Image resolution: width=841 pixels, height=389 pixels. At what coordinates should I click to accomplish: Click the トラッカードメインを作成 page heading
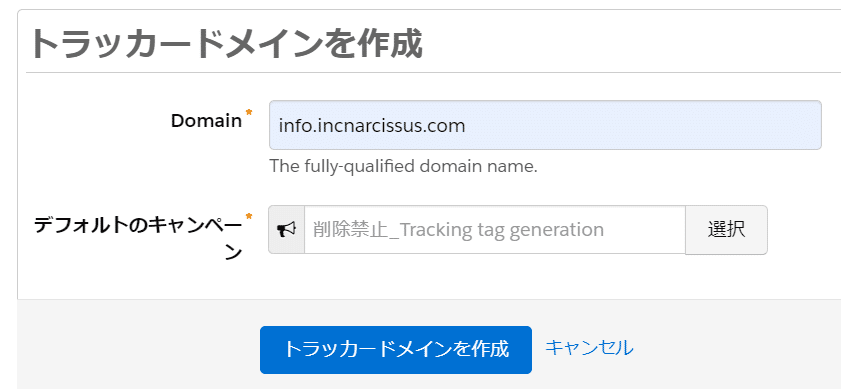[x=226, y=44]
